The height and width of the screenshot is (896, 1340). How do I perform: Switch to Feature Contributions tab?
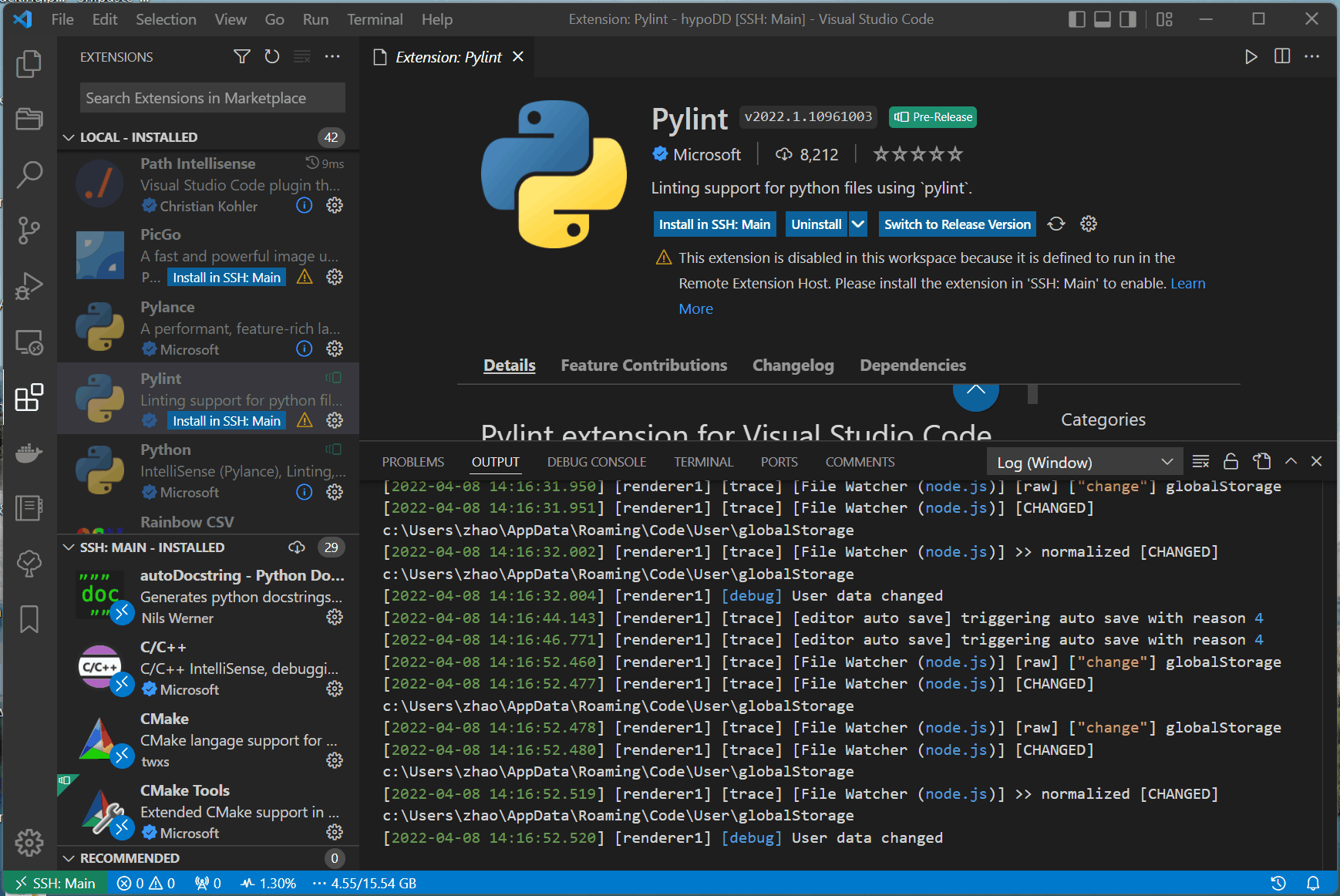644,365
